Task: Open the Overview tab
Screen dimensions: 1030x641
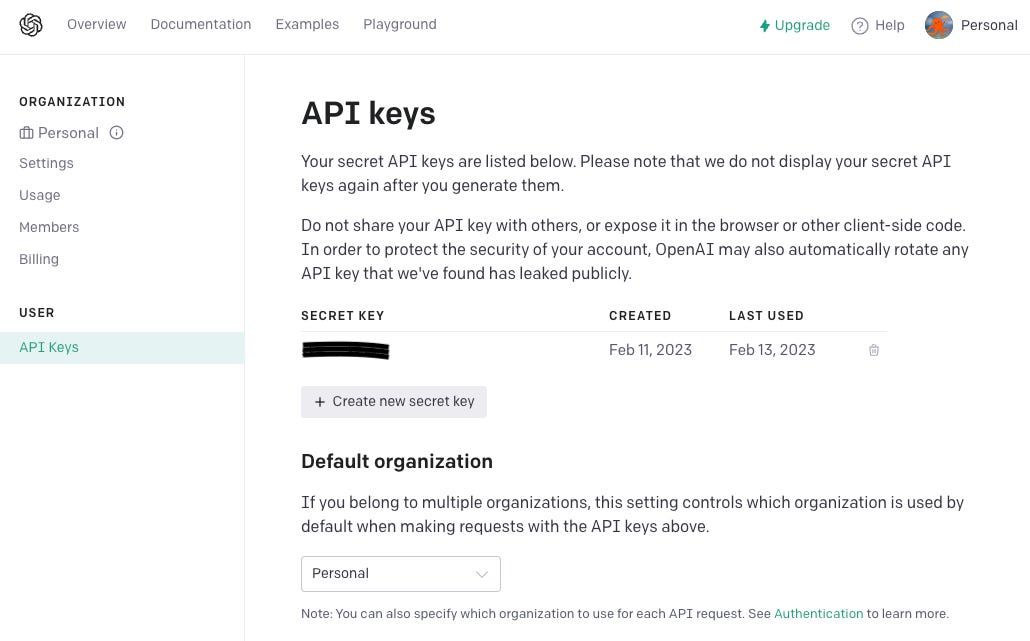Action: 97,24
